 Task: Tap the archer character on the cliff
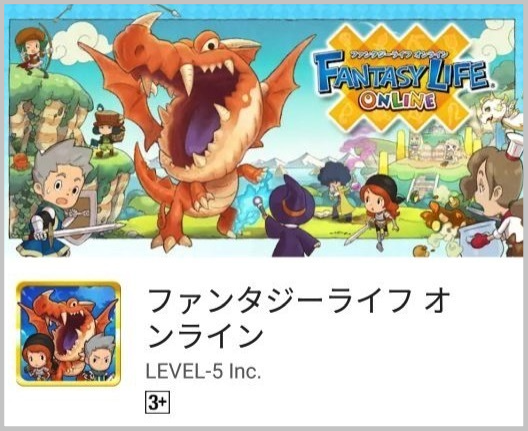34,51
